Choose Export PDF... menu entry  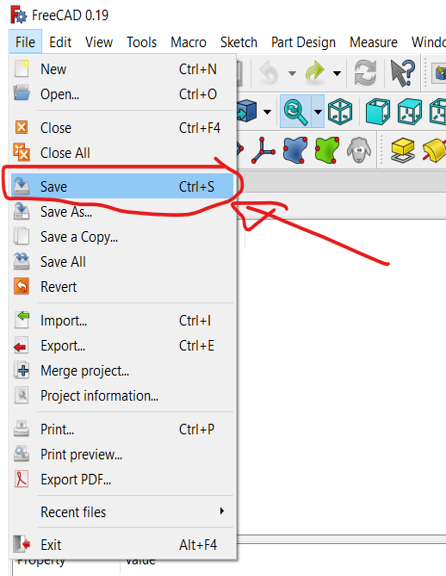(x=122, y=479)
